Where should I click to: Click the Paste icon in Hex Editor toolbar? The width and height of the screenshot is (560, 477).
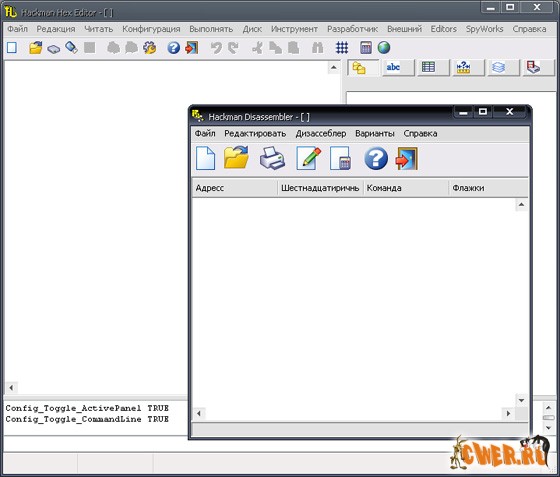[x=293, y=47]
